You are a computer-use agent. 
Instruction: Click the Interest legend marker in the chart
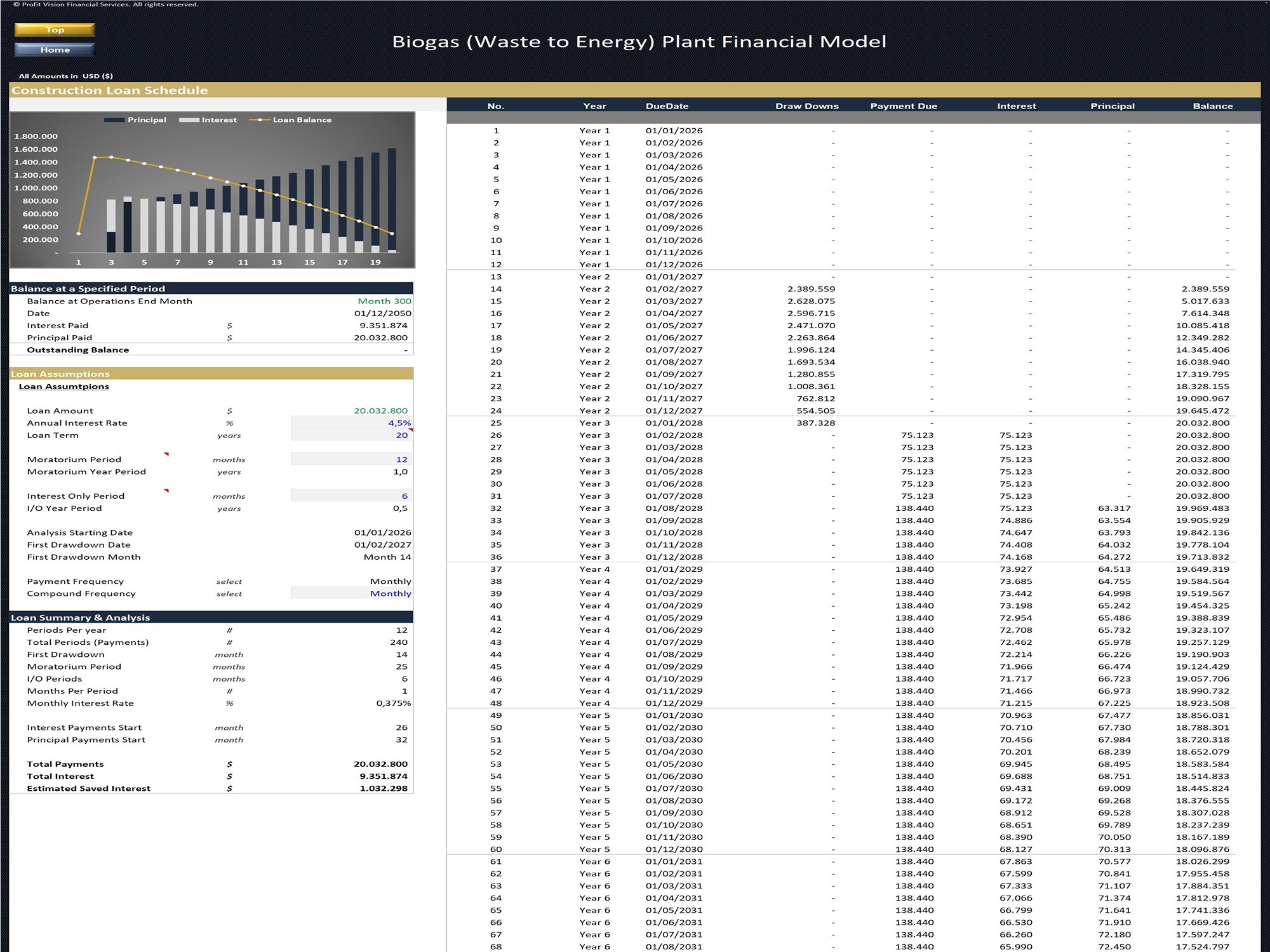click(190, 119)
